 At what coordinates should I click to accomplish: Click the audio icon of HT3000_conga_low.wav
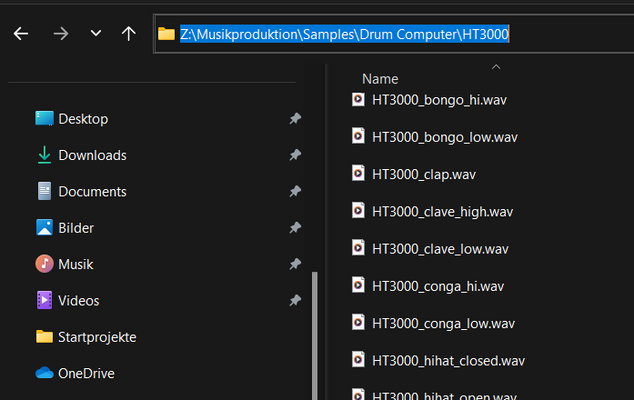(358, 322)
